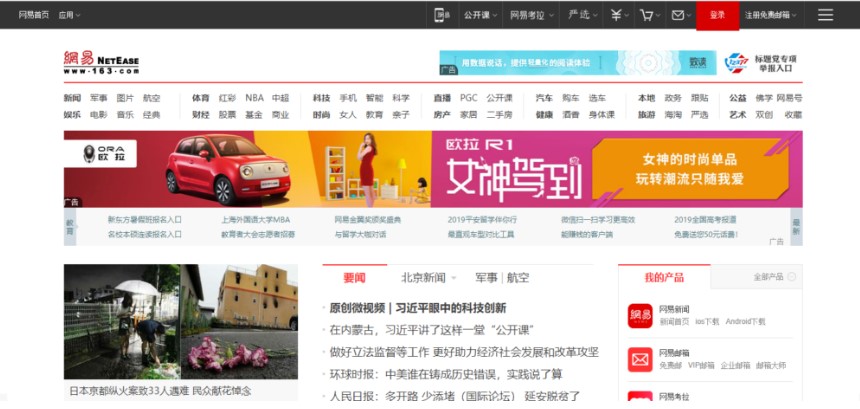The width and height of the screenshot is (860, 409).
Task: Click the 标题党专项举报入口 link
Action: tap(776, 63)
